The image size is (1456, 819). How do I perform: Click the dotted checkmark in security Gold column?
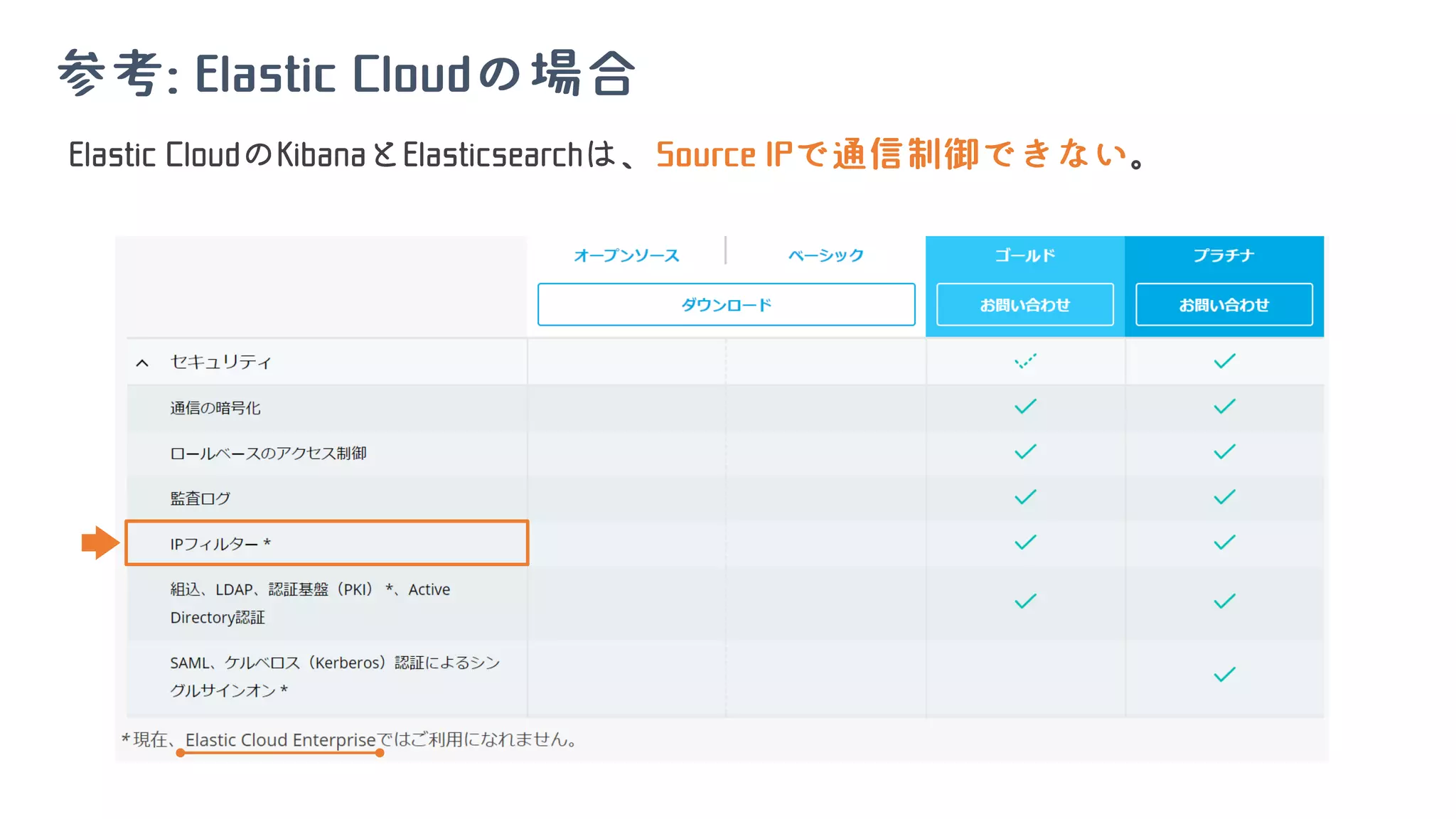[x=1025, y=361]
